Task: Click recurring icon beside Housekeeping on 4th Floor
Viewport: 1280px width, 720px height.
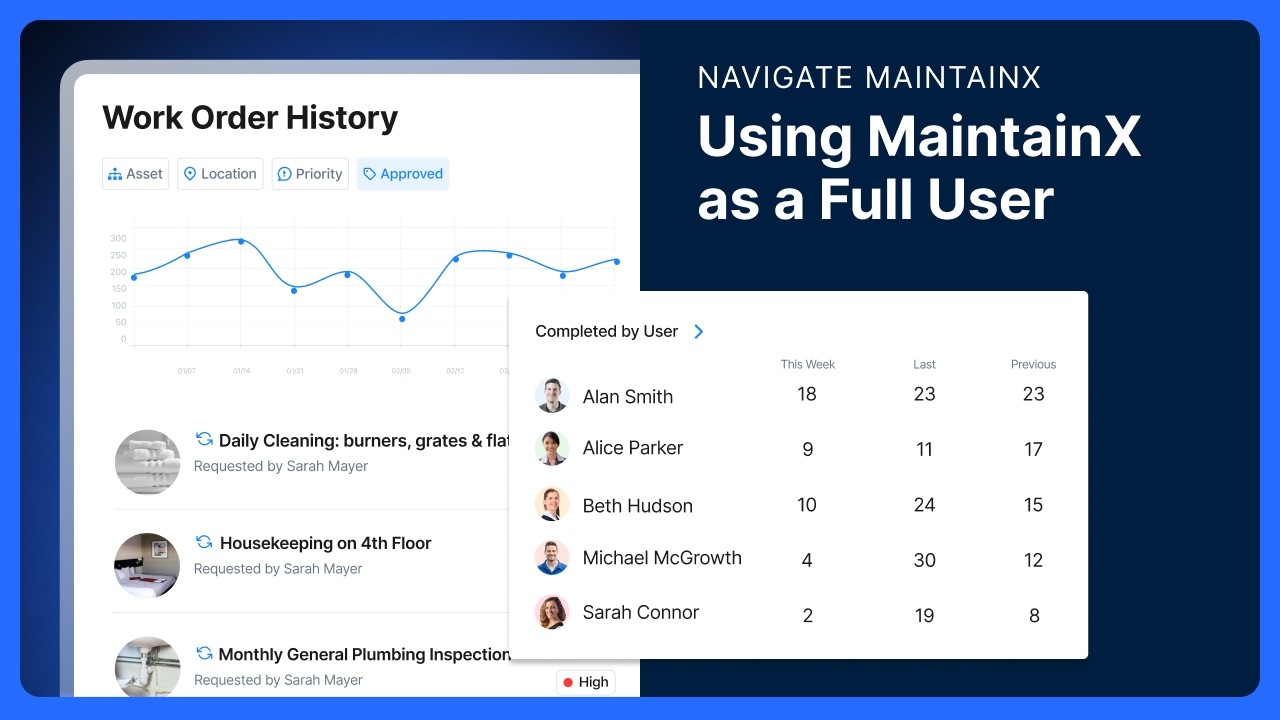Action: 204,542
